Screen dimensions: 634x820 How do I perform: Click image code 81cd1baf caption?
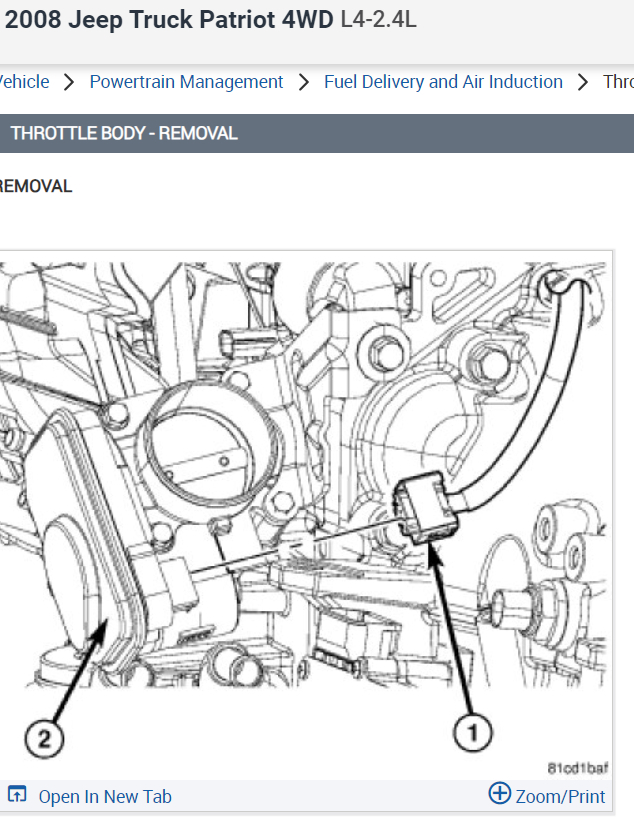pos(578,768)
